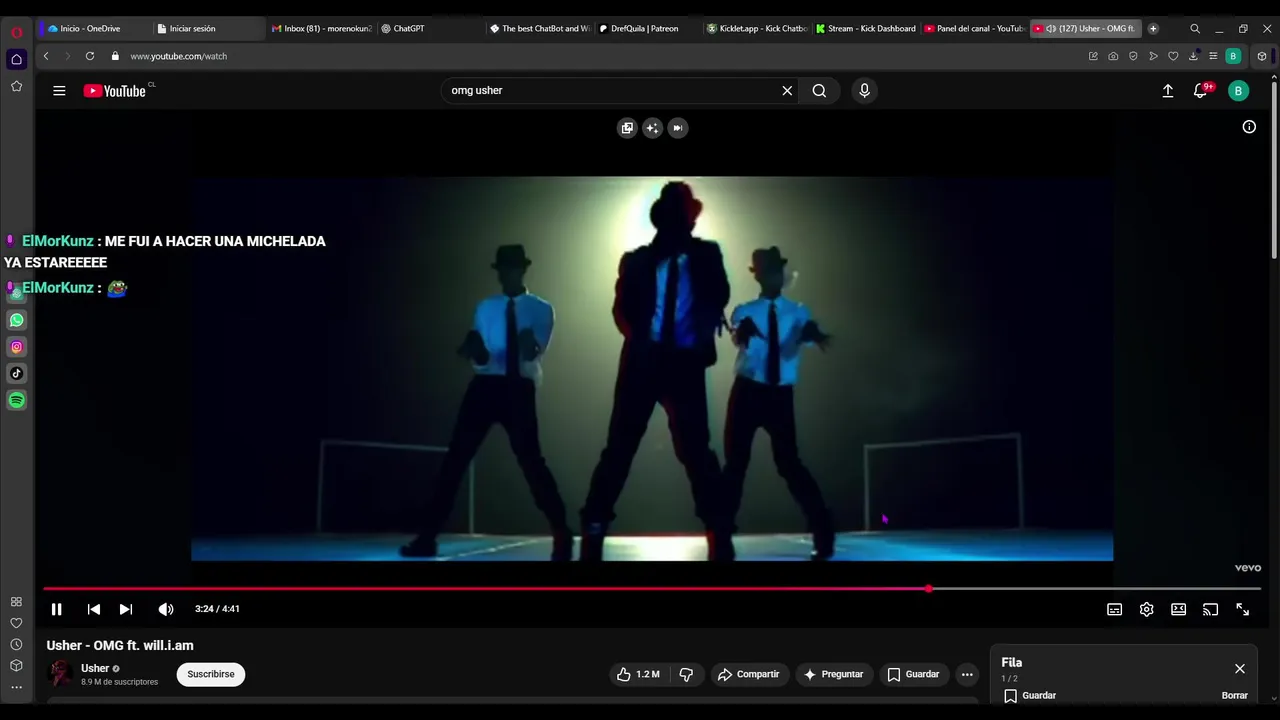Enter fullscreen mode in the player

coord(1243,609)
